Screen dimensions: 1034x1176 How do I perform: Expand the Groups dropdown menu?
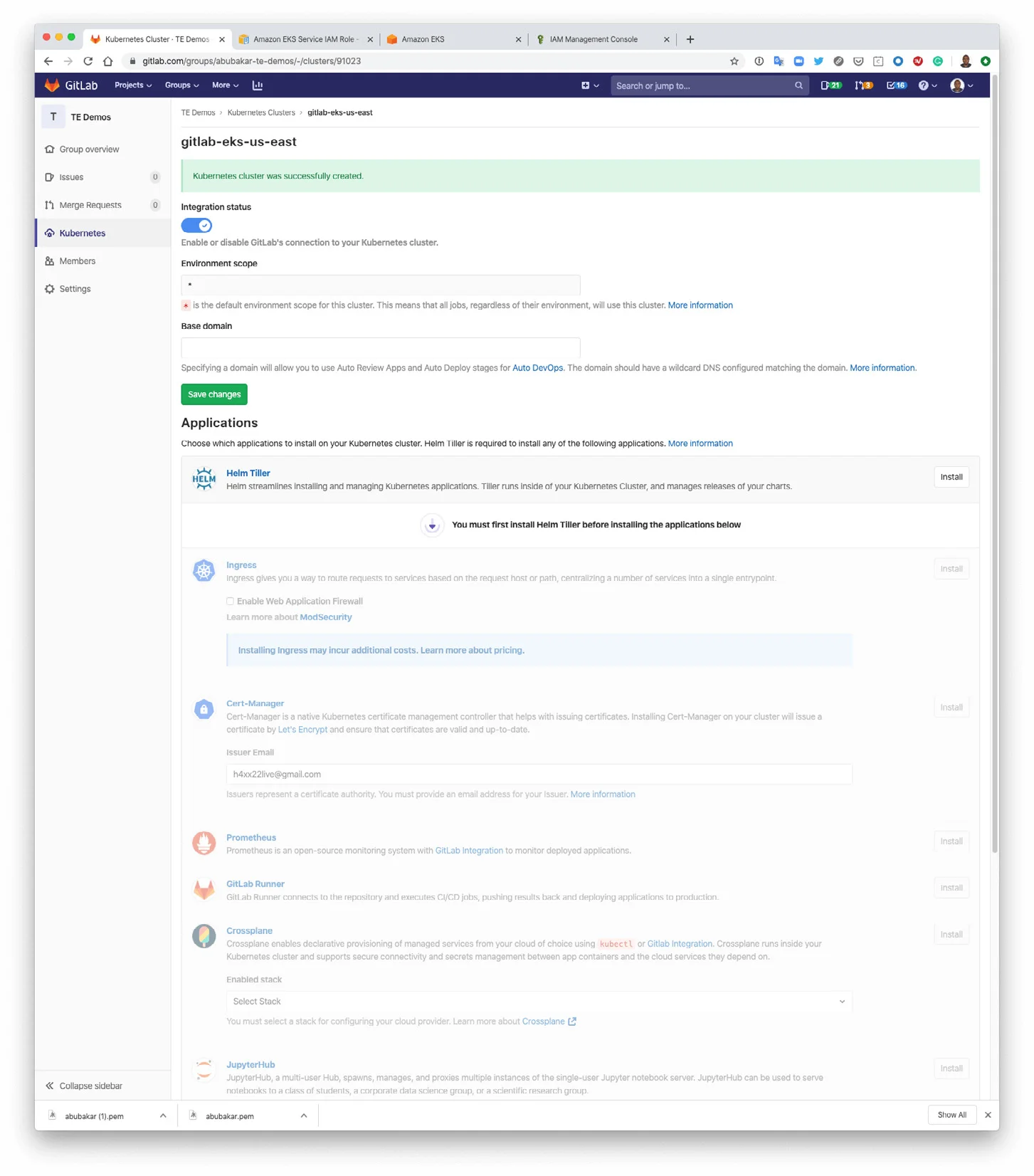181,85
